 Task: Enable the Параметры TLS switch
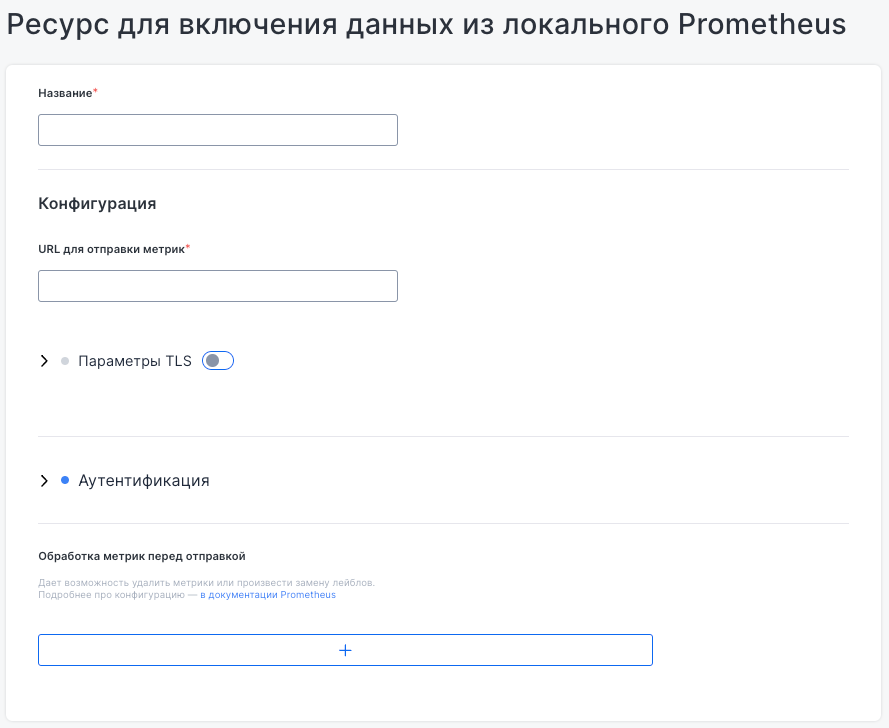point(218,361)
